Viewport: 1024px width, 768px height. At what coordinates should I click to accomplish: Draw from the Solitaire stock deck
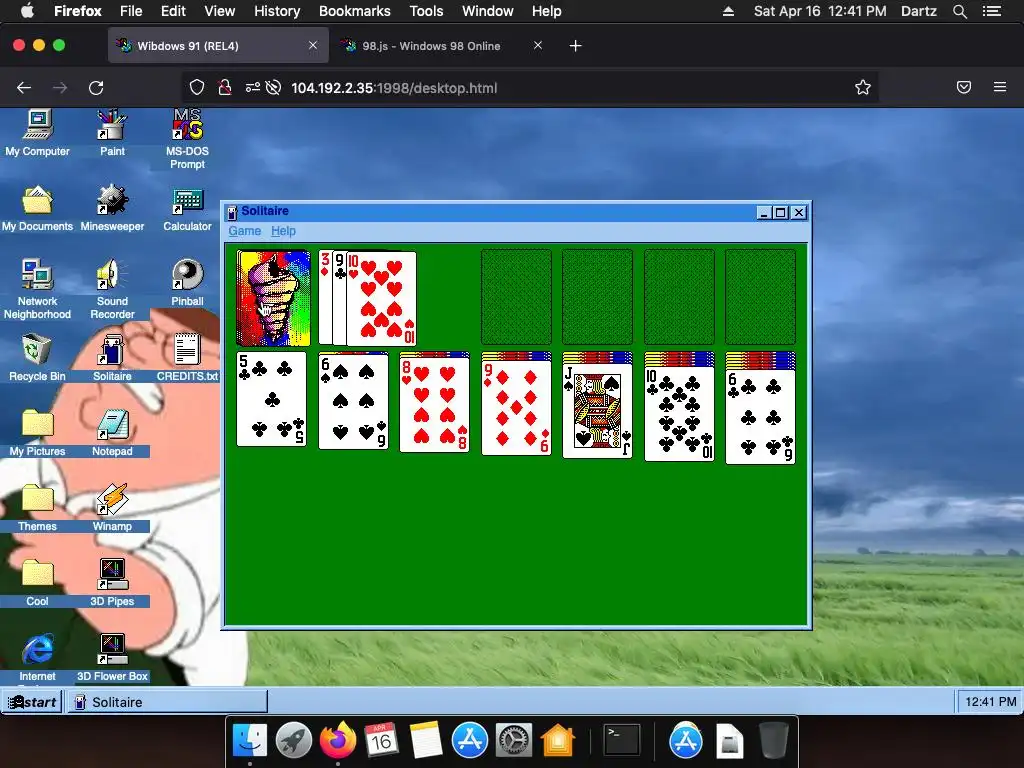(272, 298)
